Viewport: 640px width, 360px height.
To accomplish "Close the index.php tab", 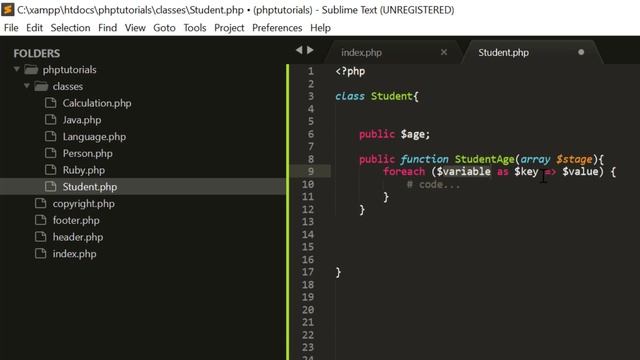I will click(x=444, y=52).
